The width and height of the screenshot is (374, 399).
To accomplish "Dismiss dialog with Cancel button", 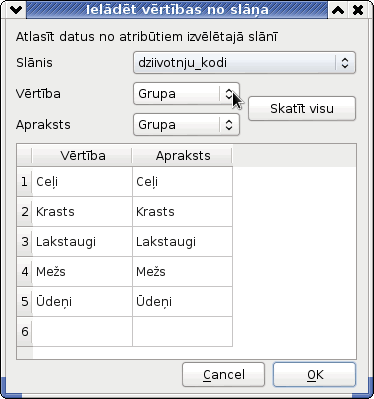I will click(224, 375).
